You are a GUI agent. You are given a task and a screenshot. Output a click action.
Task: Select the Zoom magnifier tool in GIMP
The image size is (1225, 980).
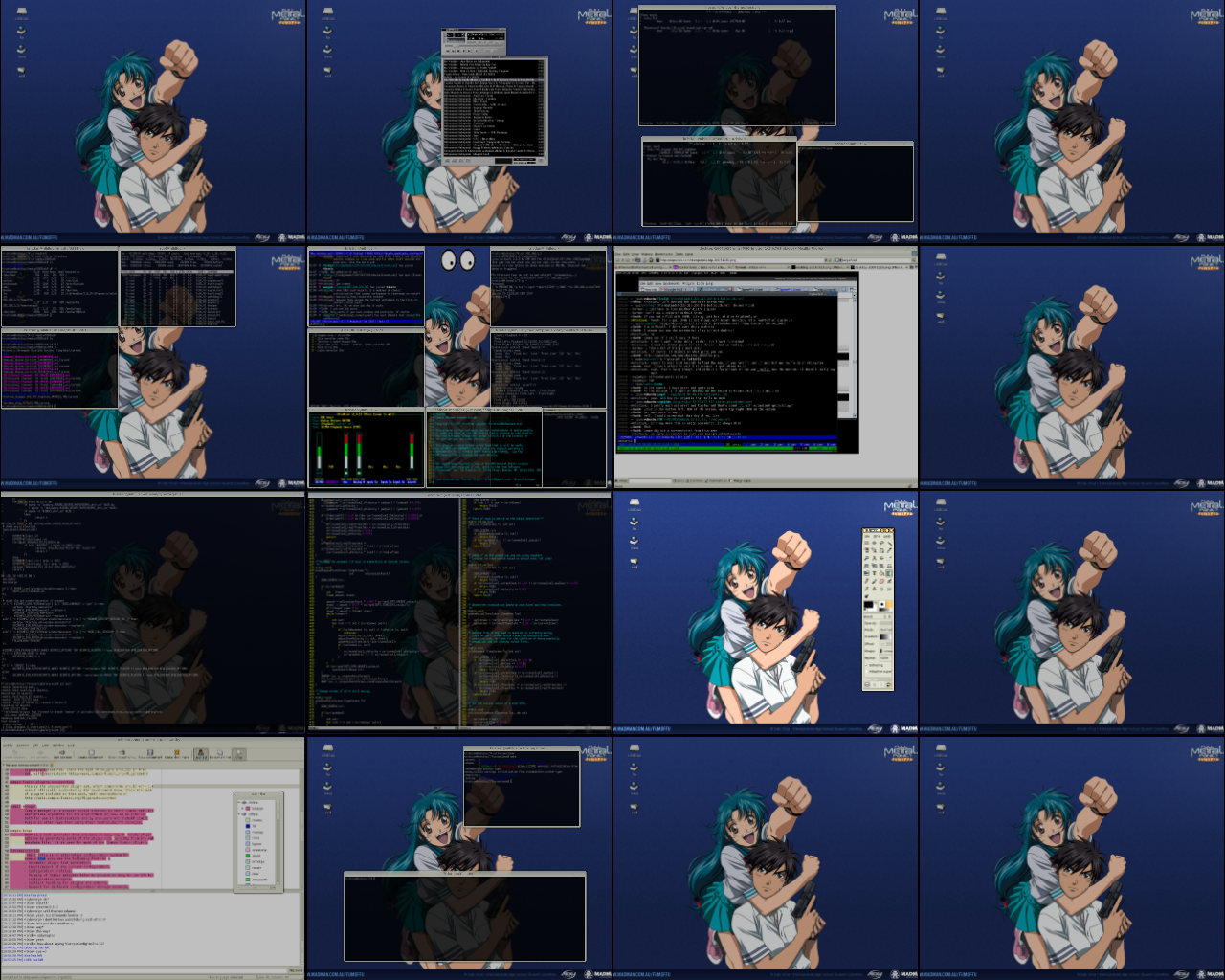(x=866, y=558)
